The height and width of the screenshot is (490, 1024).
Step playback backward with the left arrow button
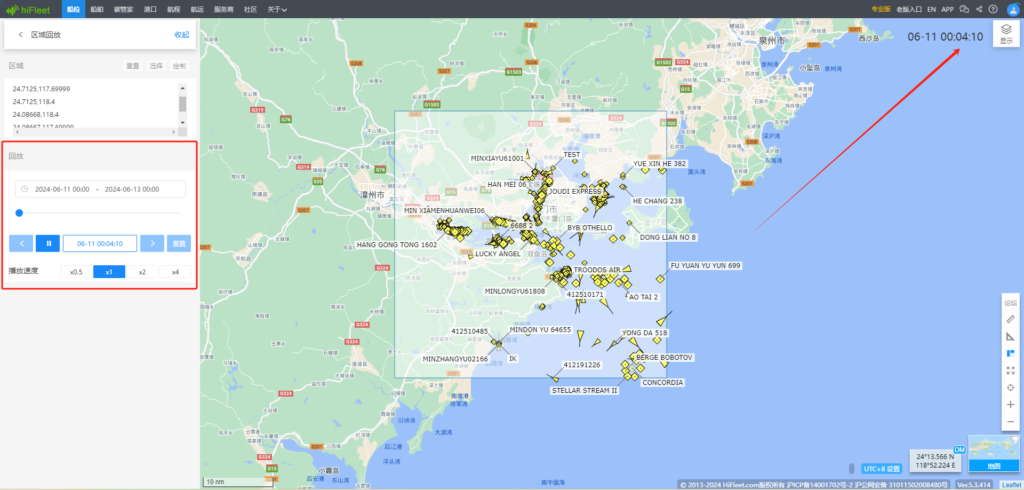pyautogui.click(x=22, y=244)
